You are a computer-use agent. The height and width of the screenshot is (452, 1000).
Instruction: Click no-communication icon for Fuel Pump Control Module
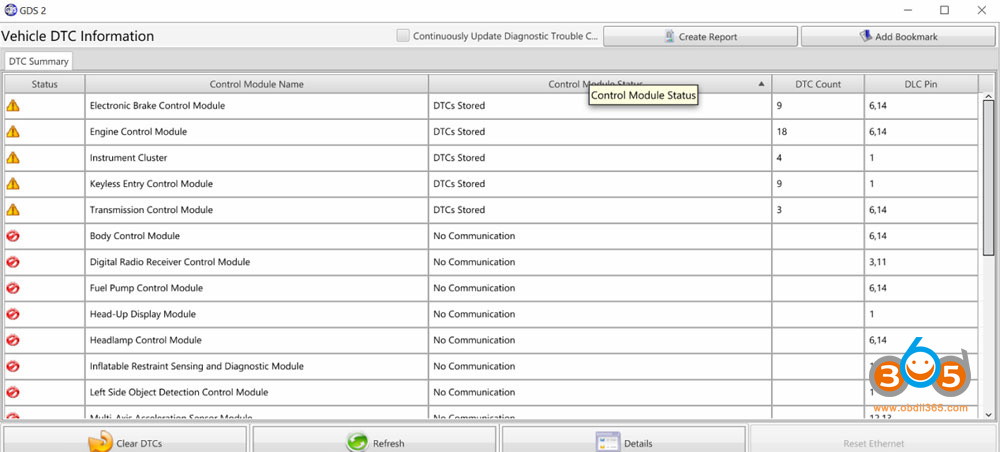pyautogui.click(x=13, y=288)
